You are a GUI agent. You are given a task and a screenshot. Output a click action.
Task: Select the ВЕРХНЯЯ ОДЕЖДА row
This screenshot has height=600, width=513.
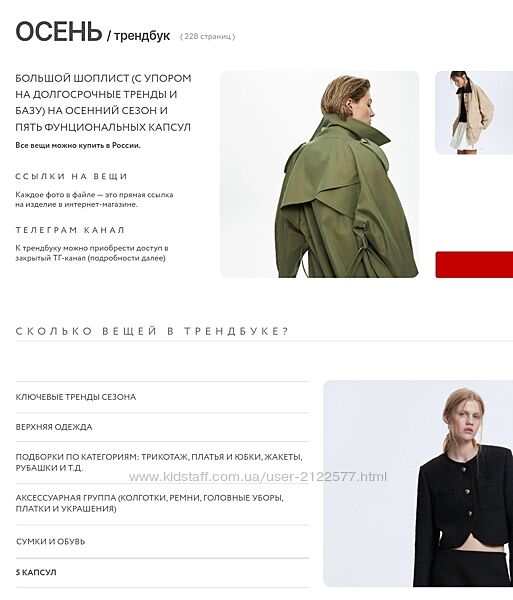coord(163,427)
